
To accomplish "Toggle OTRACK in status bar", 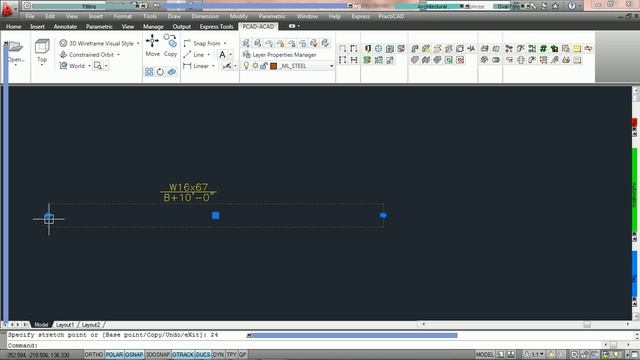I will (x=183, y=355).
